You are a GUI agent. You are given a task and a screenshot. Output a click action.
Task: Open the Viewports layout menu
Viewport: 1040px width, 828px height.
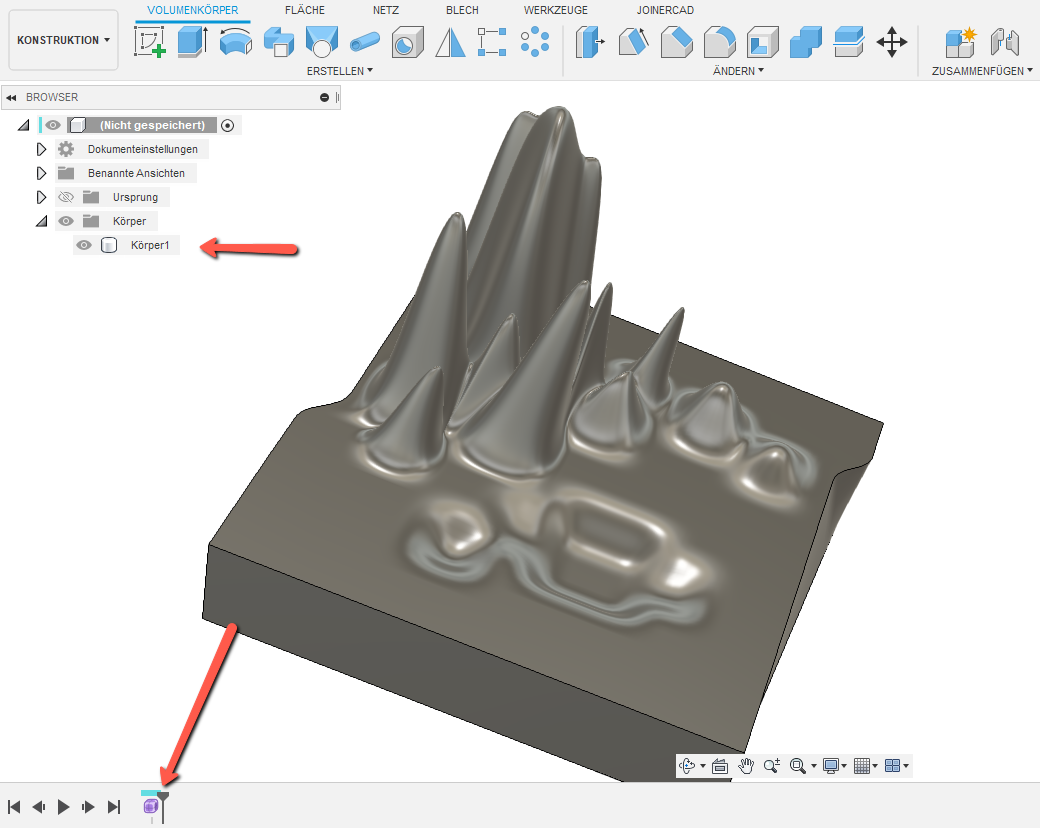(896, 766)
